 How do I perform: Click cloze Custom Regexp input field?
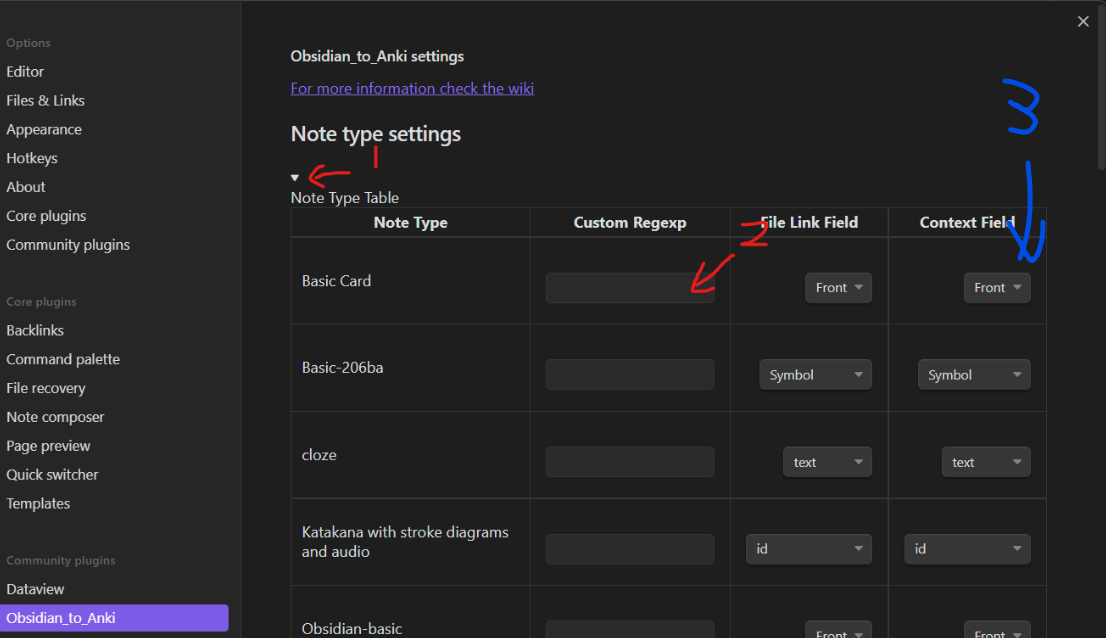pos(630,462)
